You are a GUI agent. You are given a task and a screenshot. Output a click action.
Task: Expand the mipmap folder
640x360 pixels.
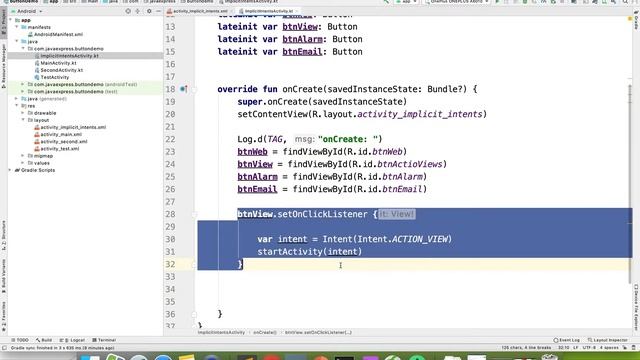(x=23, y=156)
